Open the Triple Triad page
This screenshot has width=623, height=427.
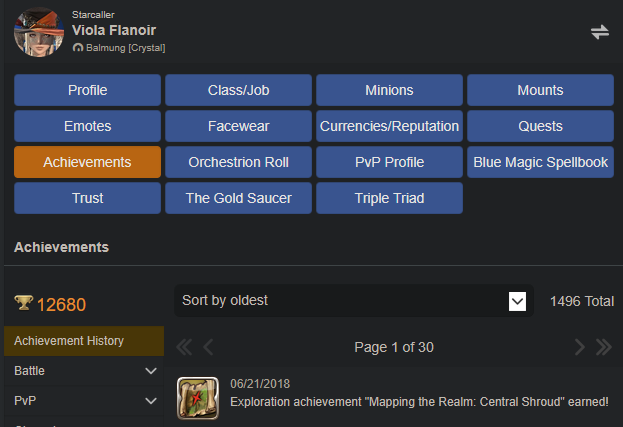389,198
